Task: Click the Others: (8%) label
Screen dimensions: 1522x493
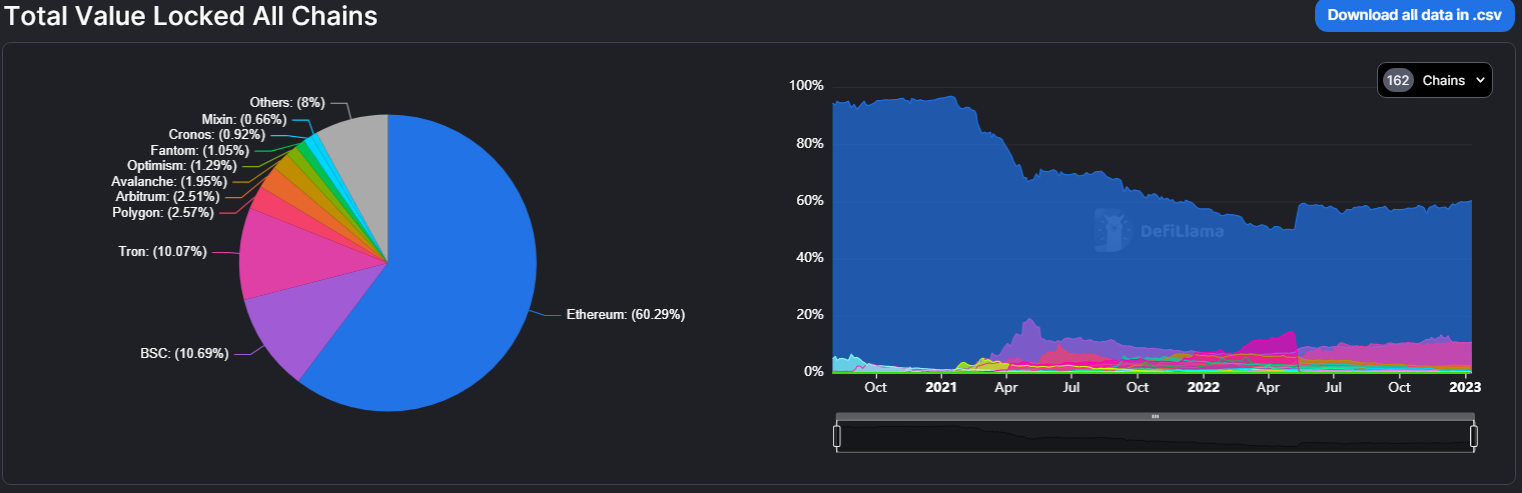Action: click(x=287, y=102)
